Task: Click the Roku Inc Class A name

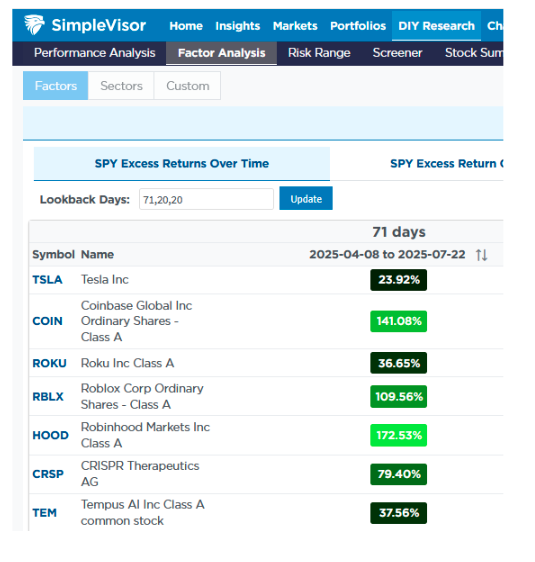Action: pyautogui.click(x=128, y=363)
